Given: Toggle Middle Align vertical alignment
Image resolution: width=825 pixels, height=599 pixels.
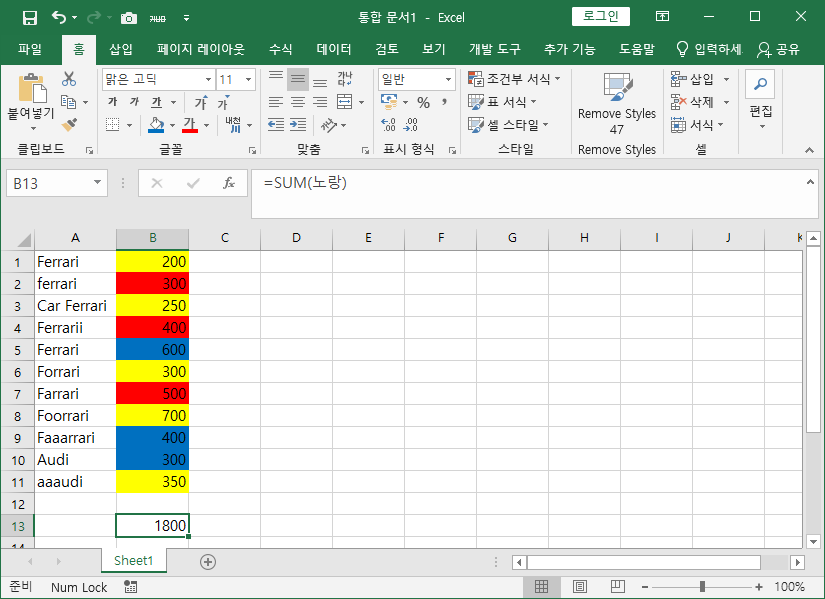Looking at the screenshot, I should (x=298, y=79).
